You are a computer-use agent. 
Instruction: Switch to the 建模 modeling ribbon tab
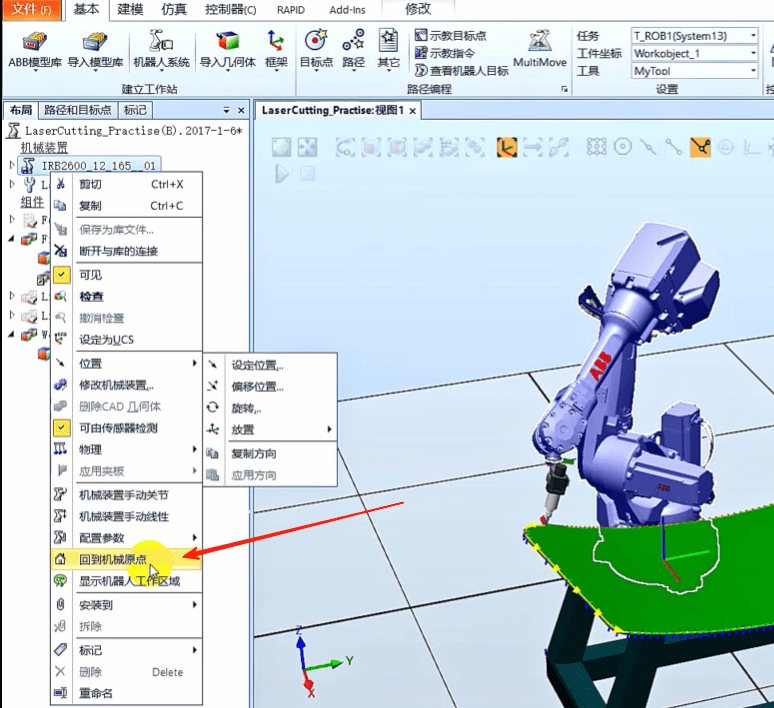[x=130, y=10]
